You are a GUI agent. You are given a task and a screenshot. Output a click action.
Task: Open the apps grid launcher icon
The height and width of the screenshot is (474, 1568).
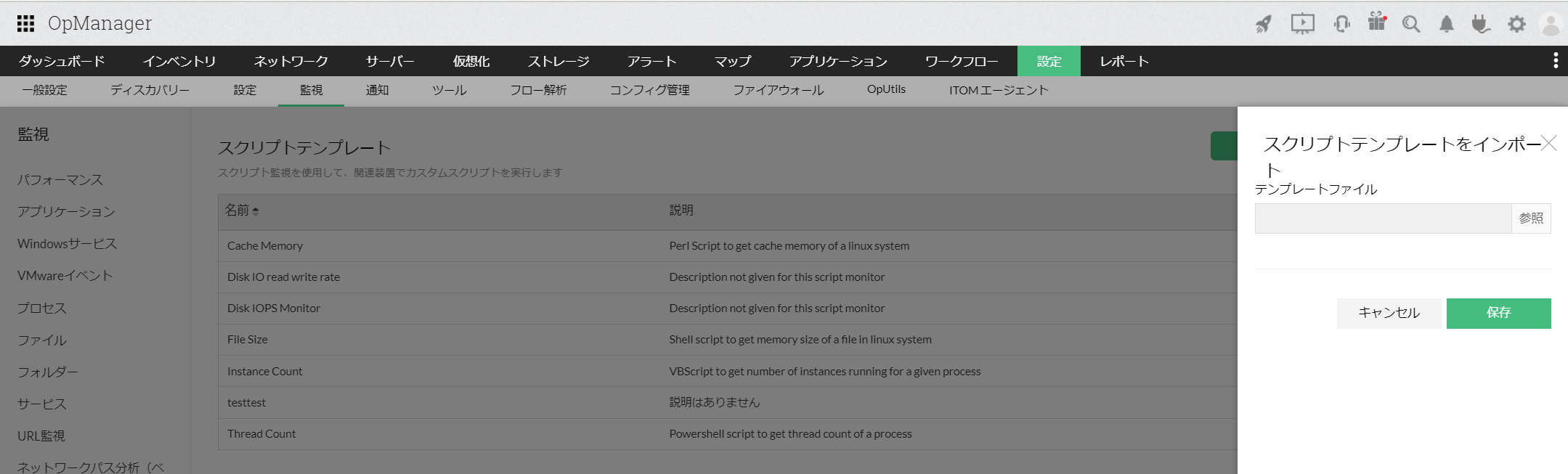[25, 24]
